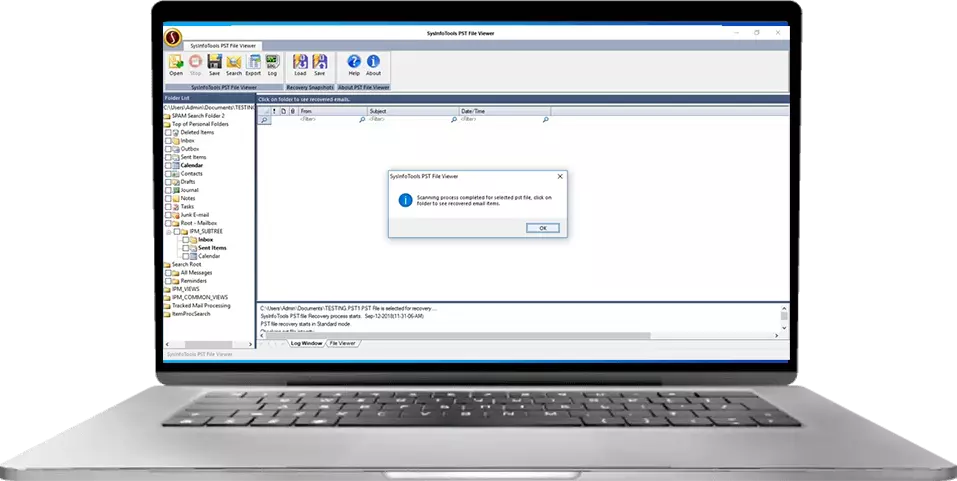Load a recovery snapshot with the Load icon
957x481 pixels.
click(300, 62)
